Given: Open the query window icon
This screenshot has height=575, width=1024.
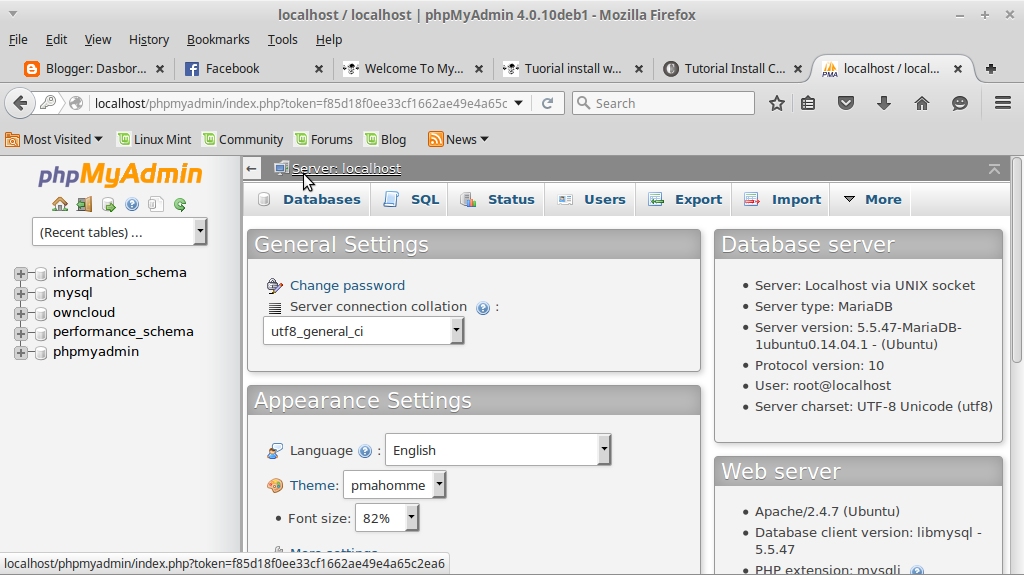Looking at the screenshot, I should pyautogui.click(x=108, y=205).
